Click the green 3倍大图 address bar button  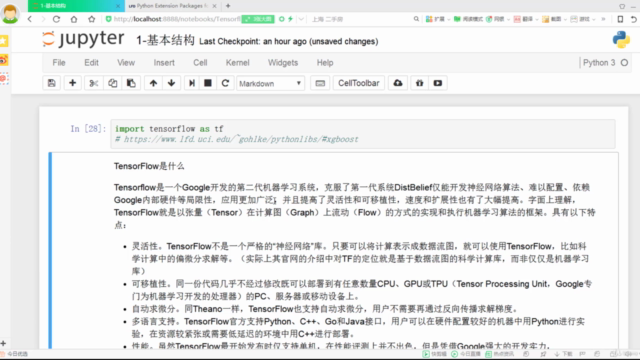pyautogui.click(x=258, y=19)
